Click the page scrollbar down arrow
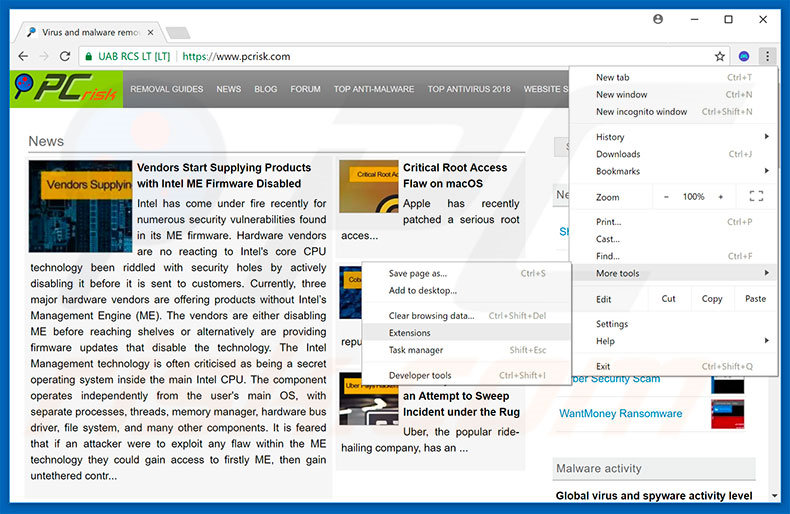790x514 pixels. 775,496
